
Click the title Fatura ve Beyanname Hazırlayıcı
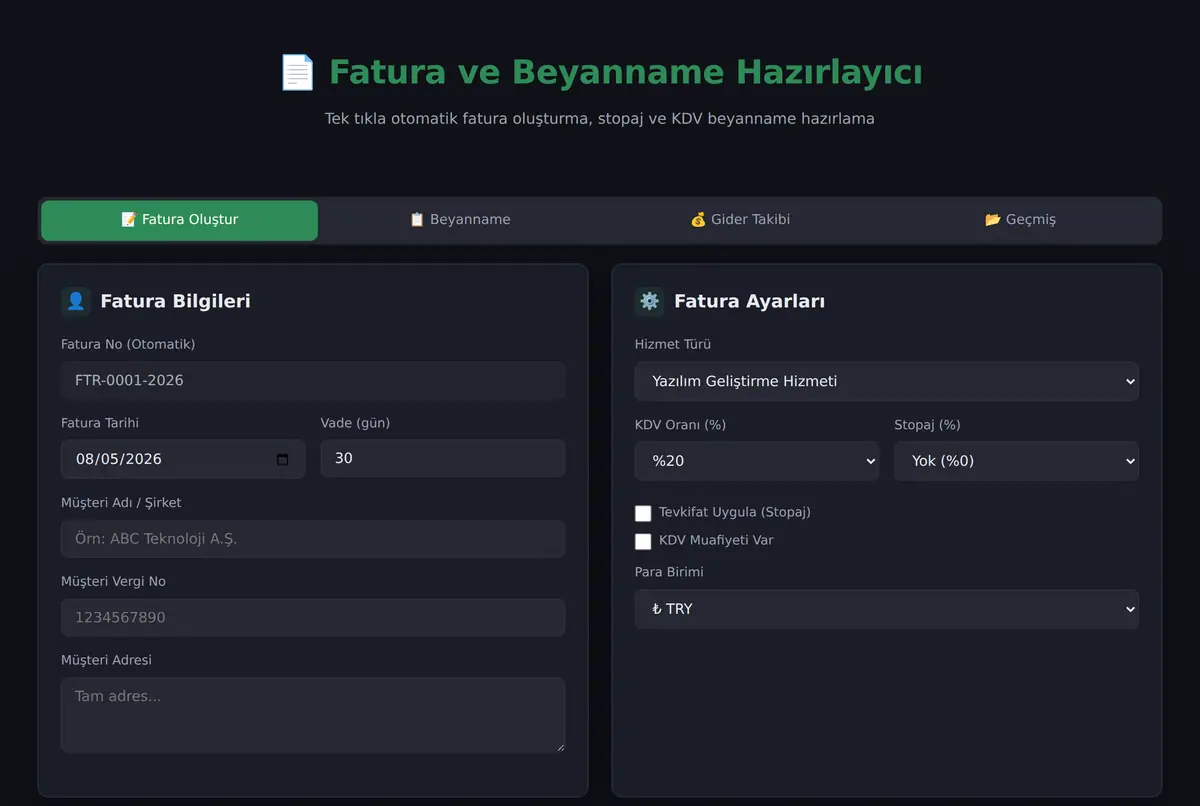coord(625,73)
